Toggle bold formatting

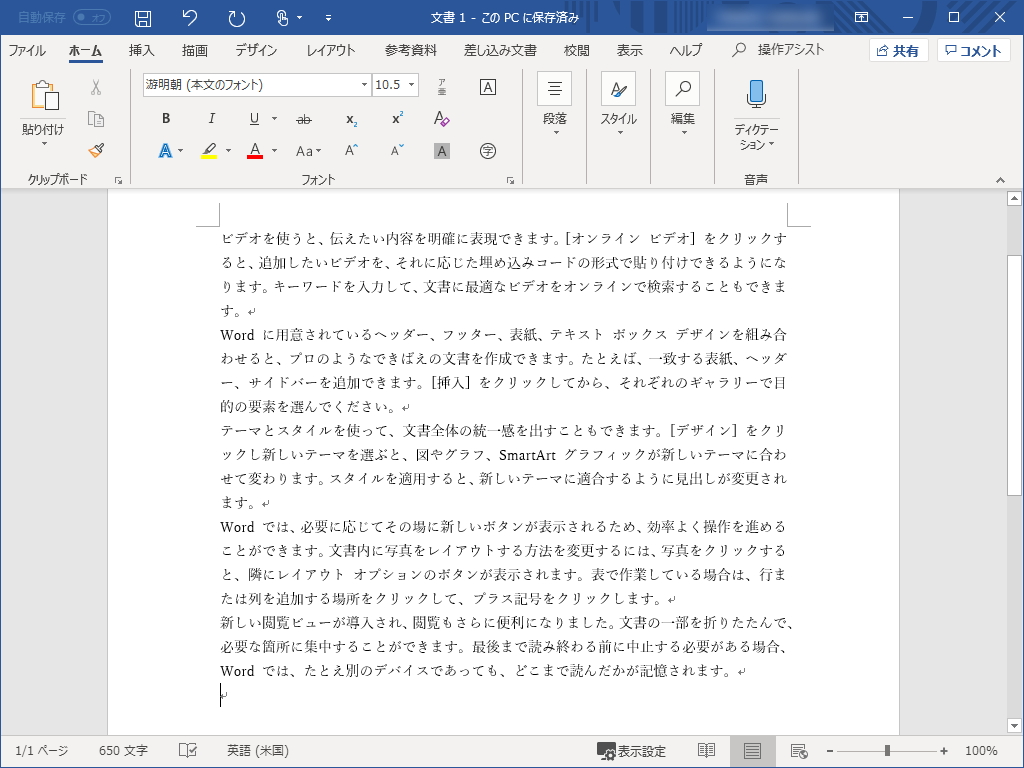[x=165, y=118]
